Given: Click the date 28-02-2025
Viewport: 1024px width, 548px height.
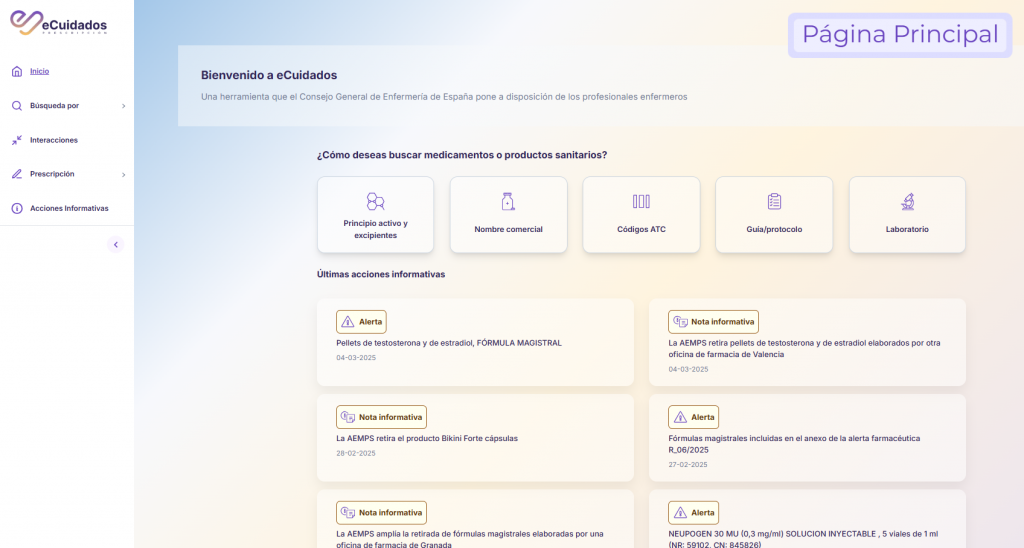Looking at the screenshot, I should click(356, 453).
